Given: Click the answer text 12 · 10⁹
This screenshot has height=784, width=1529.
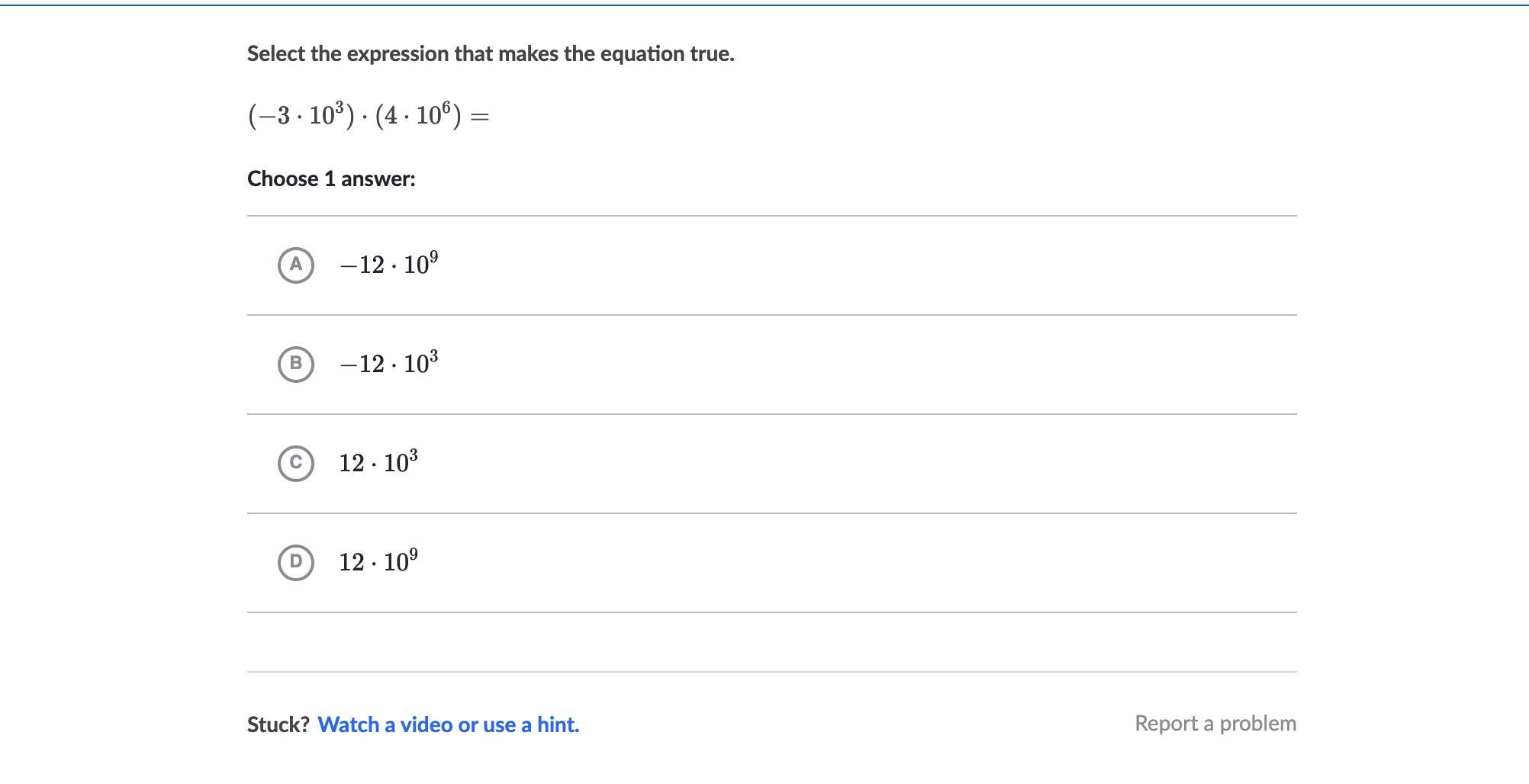Looking at the screenshot, I should (x=378, y=562).
